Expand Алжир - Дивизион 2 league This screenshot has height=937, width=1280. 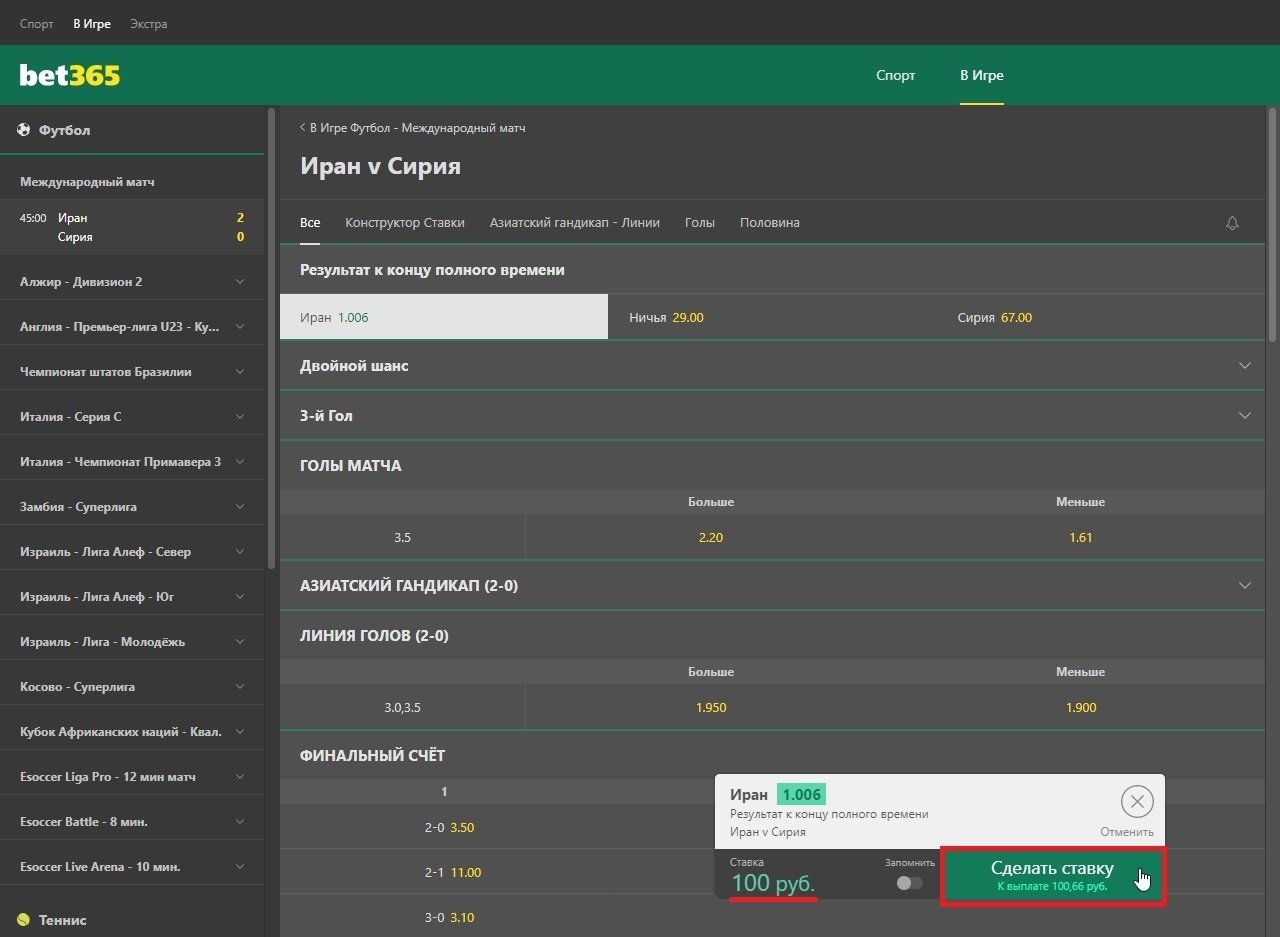(239, 282)
